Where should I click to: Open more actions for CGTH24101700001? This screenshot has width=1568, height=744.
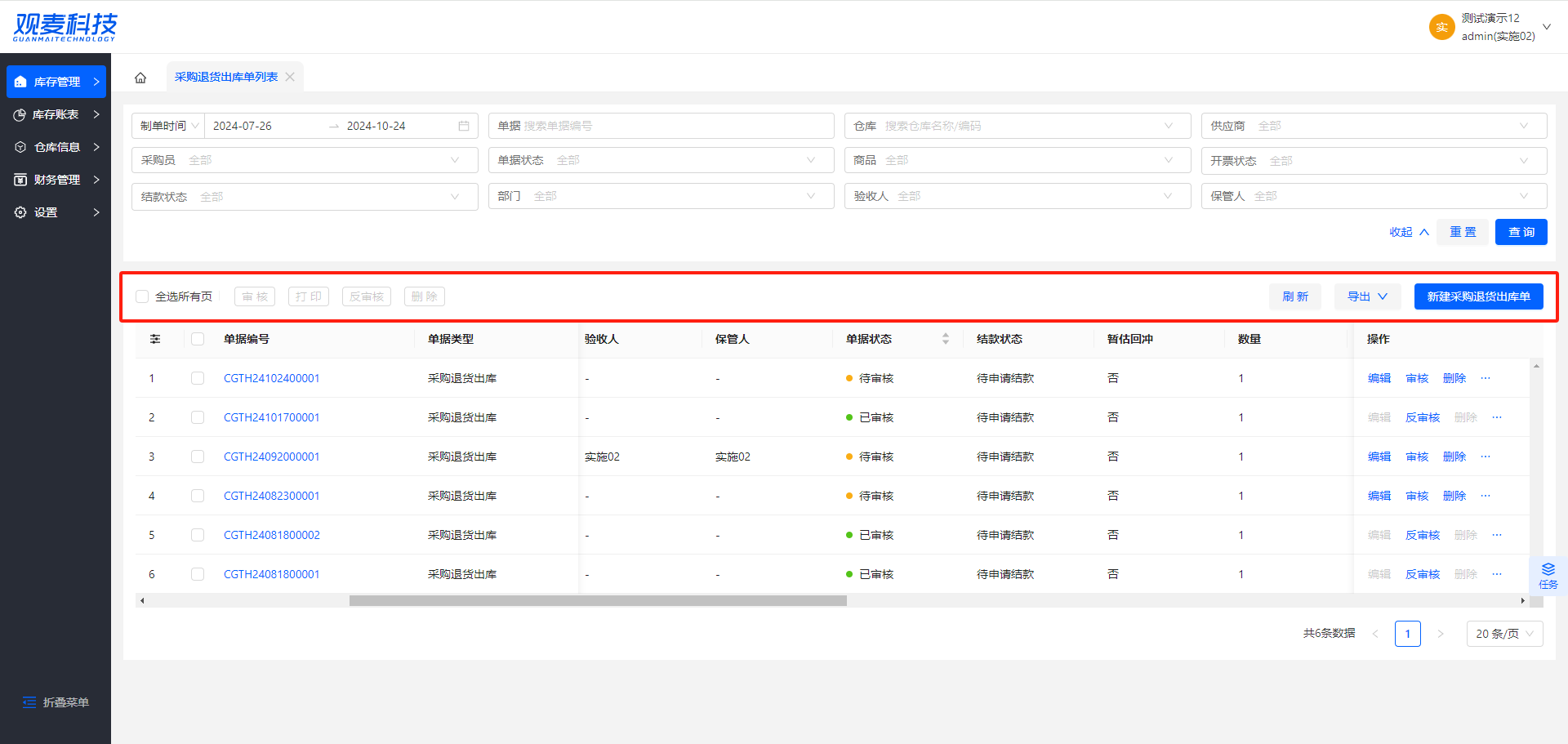point(1497,417)
